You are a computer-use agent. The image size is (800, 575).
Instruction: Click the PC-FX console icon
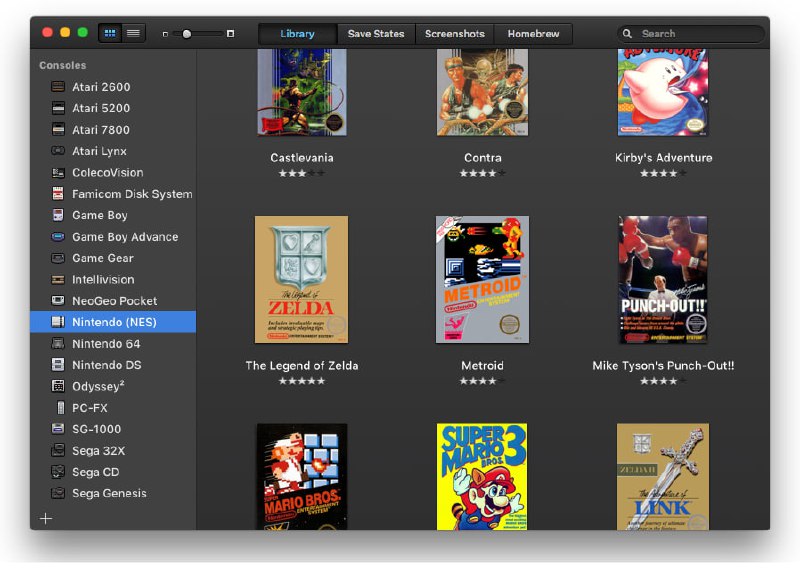(59, 408)
